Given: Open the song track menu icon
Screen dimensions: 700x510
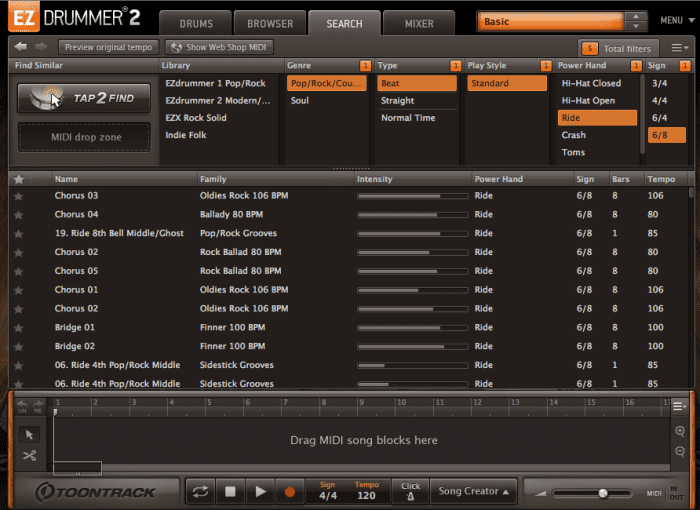Looking at the screenshot, I should 679,406.
